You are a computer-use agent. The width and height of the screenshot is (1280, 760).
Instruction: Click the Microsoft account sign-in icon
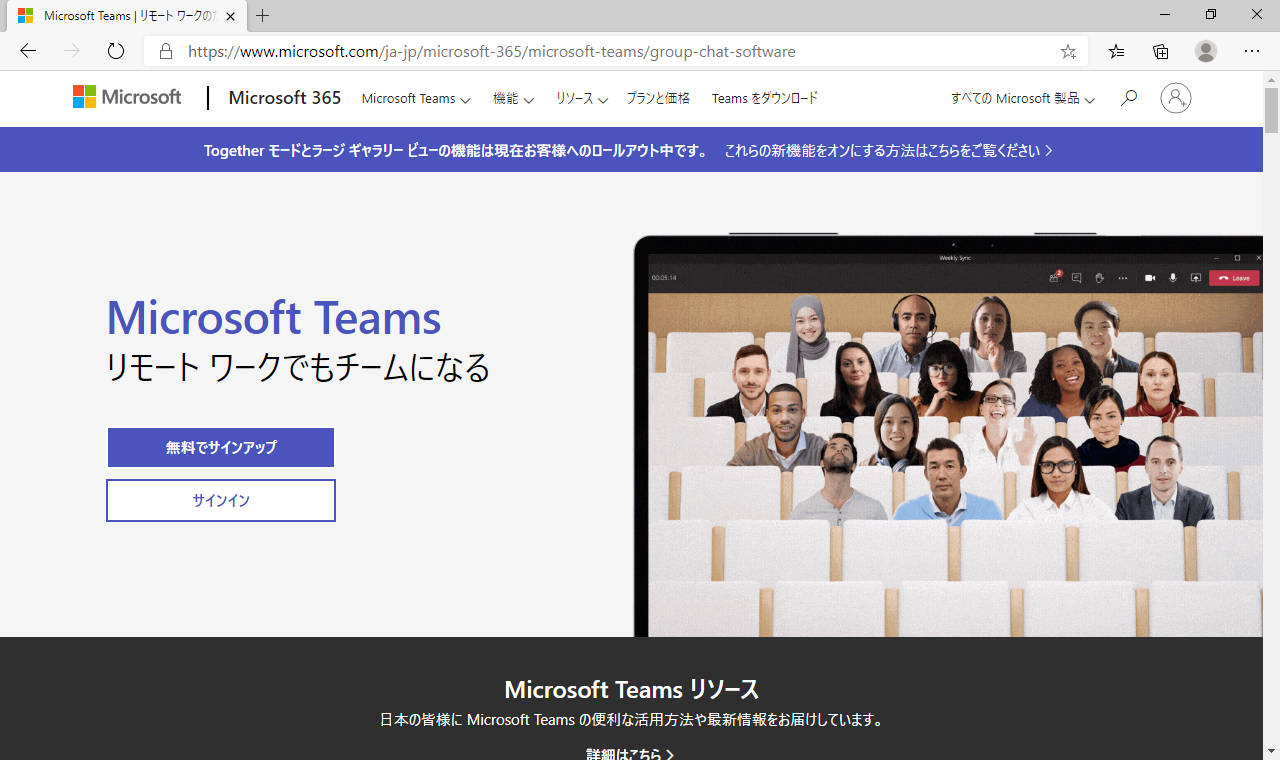pos(1176,98)
